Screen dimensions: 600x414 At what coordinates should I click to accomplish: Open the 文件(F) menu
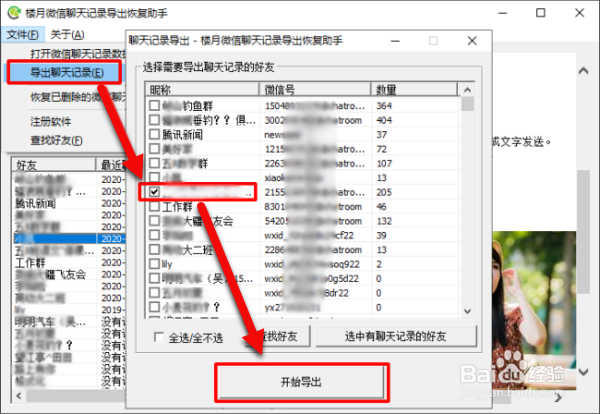point(23,35)
